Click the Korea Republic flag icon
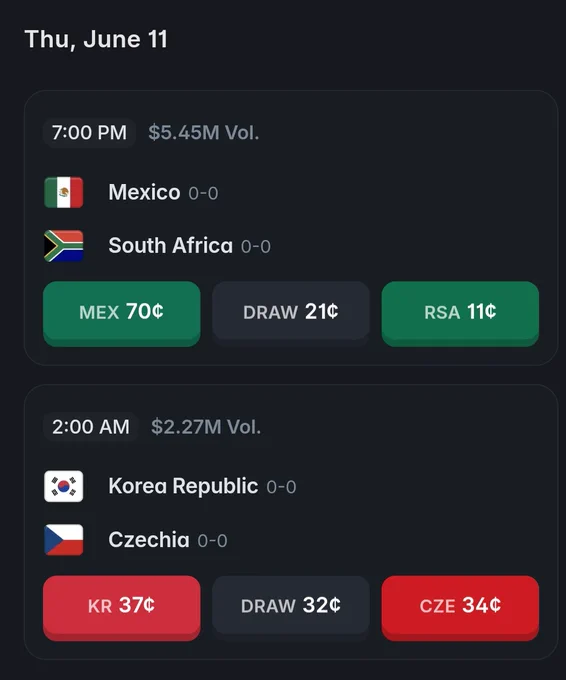 [x=64, y=486]
